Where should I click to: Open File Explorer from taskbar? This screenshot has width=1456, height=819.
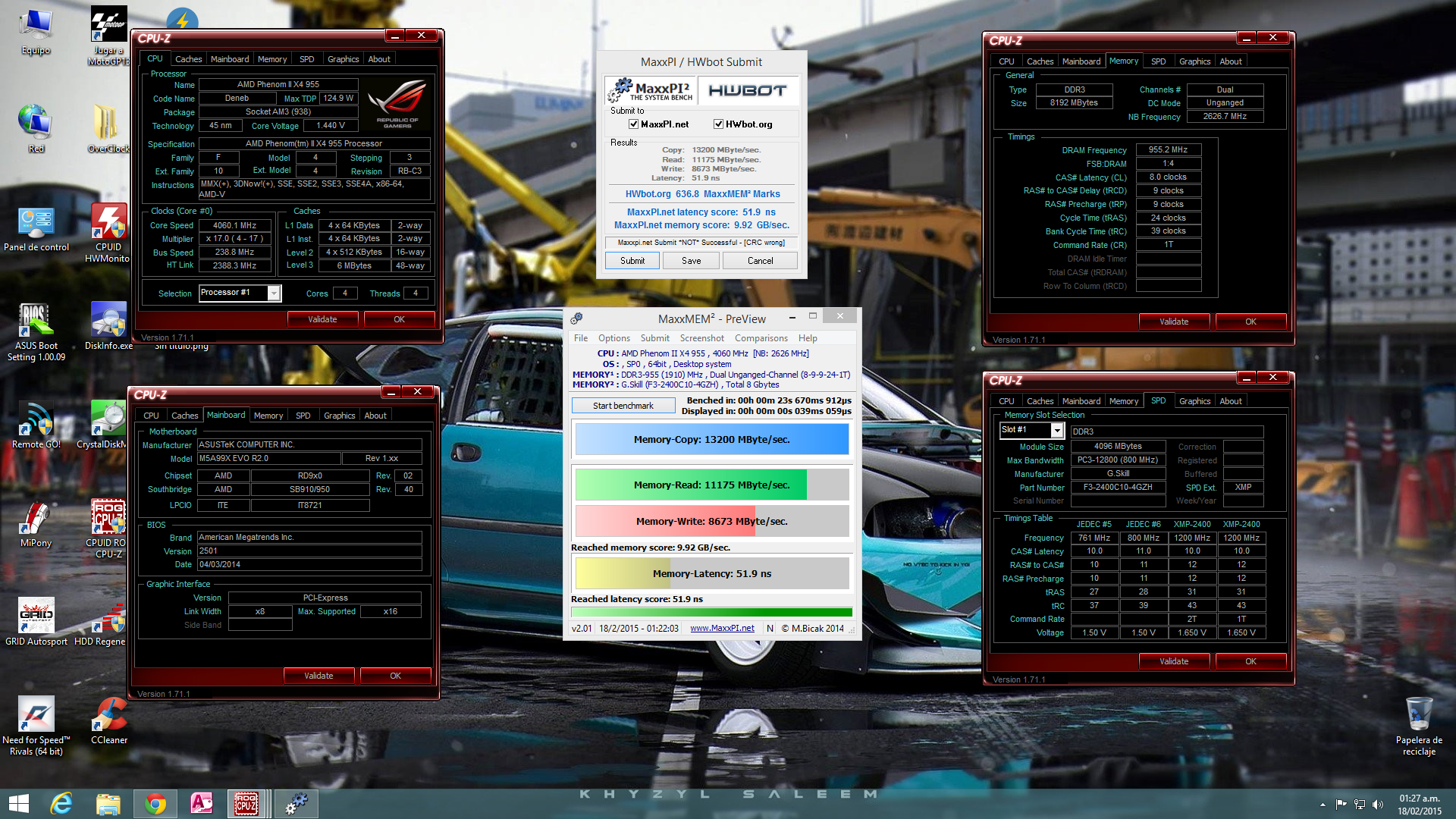108,804
